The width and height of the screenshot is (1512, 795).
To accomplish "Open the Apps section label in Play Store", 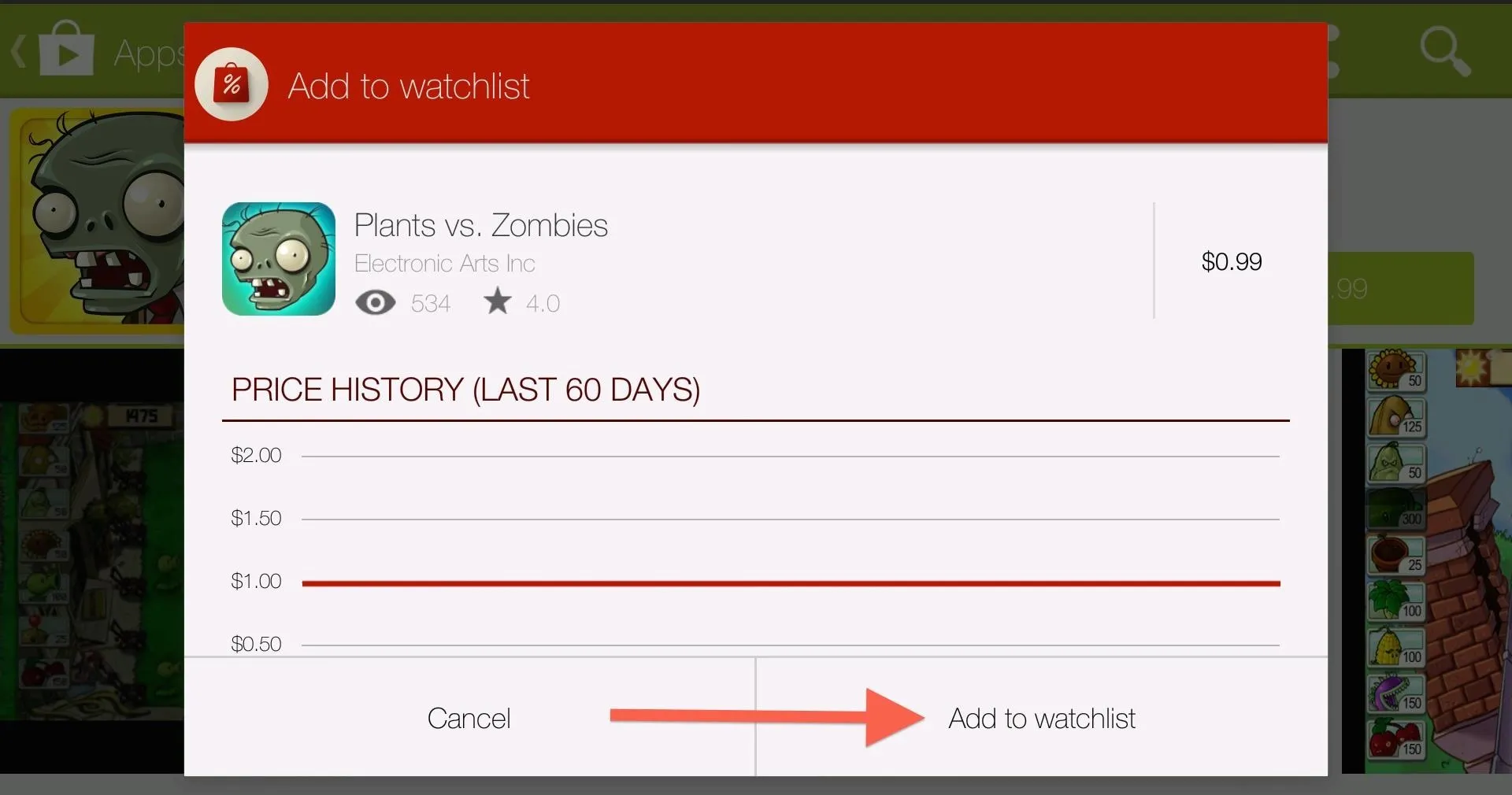I will (149, 54).
